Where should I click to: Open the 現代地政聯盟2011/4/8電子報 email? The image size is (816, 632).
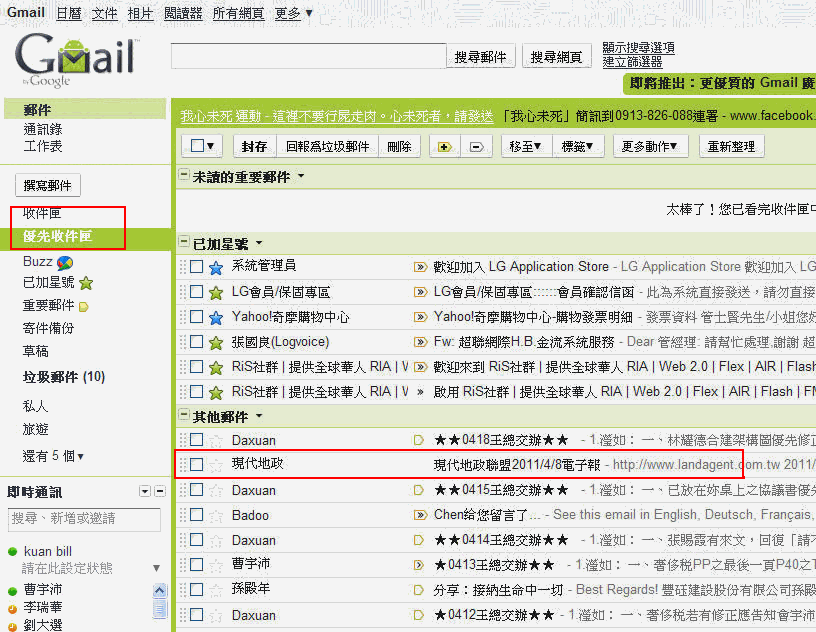point(517,464)
